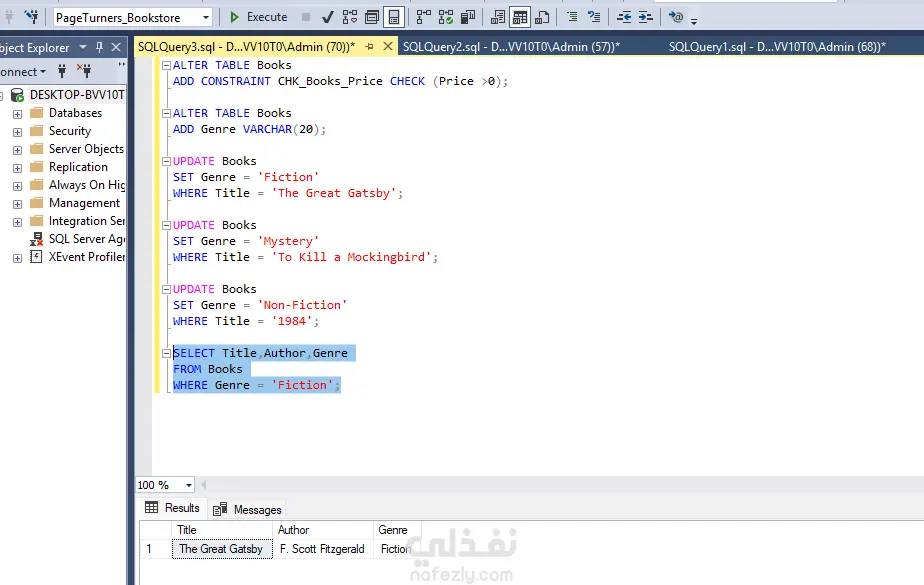924x585 pixels.
Task: Select 'F. Scott Fitzgerald' result cell
Action: [x=322, y=549]
